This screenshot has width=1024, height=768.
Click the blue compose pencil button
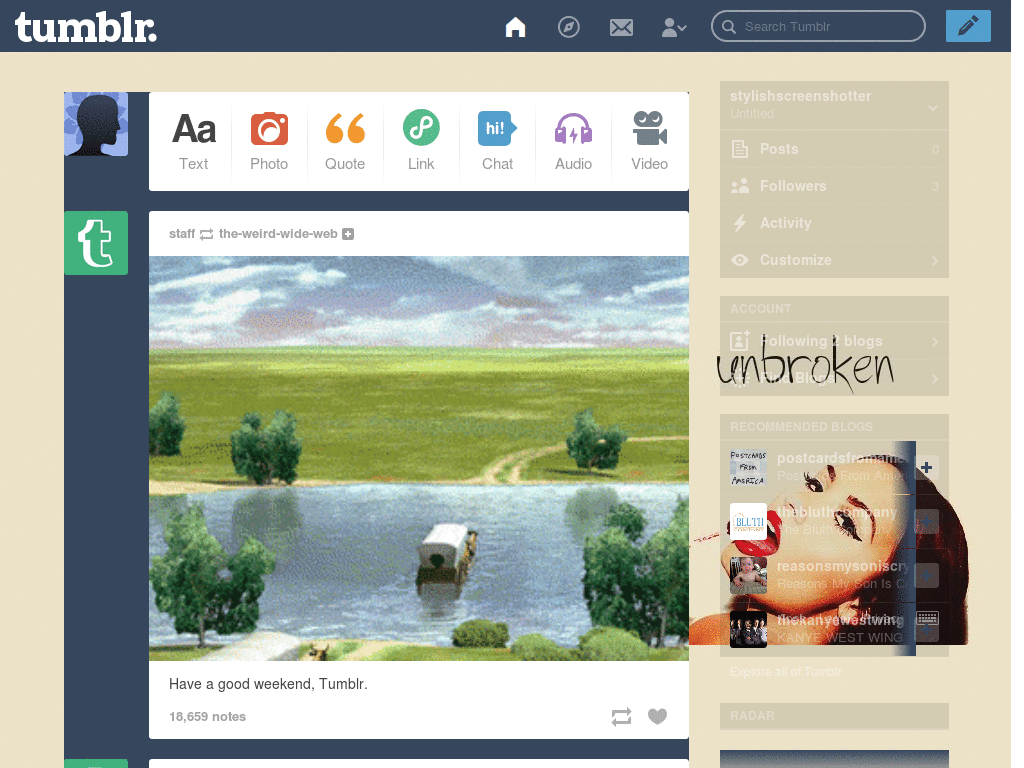(x=968, y=26)
